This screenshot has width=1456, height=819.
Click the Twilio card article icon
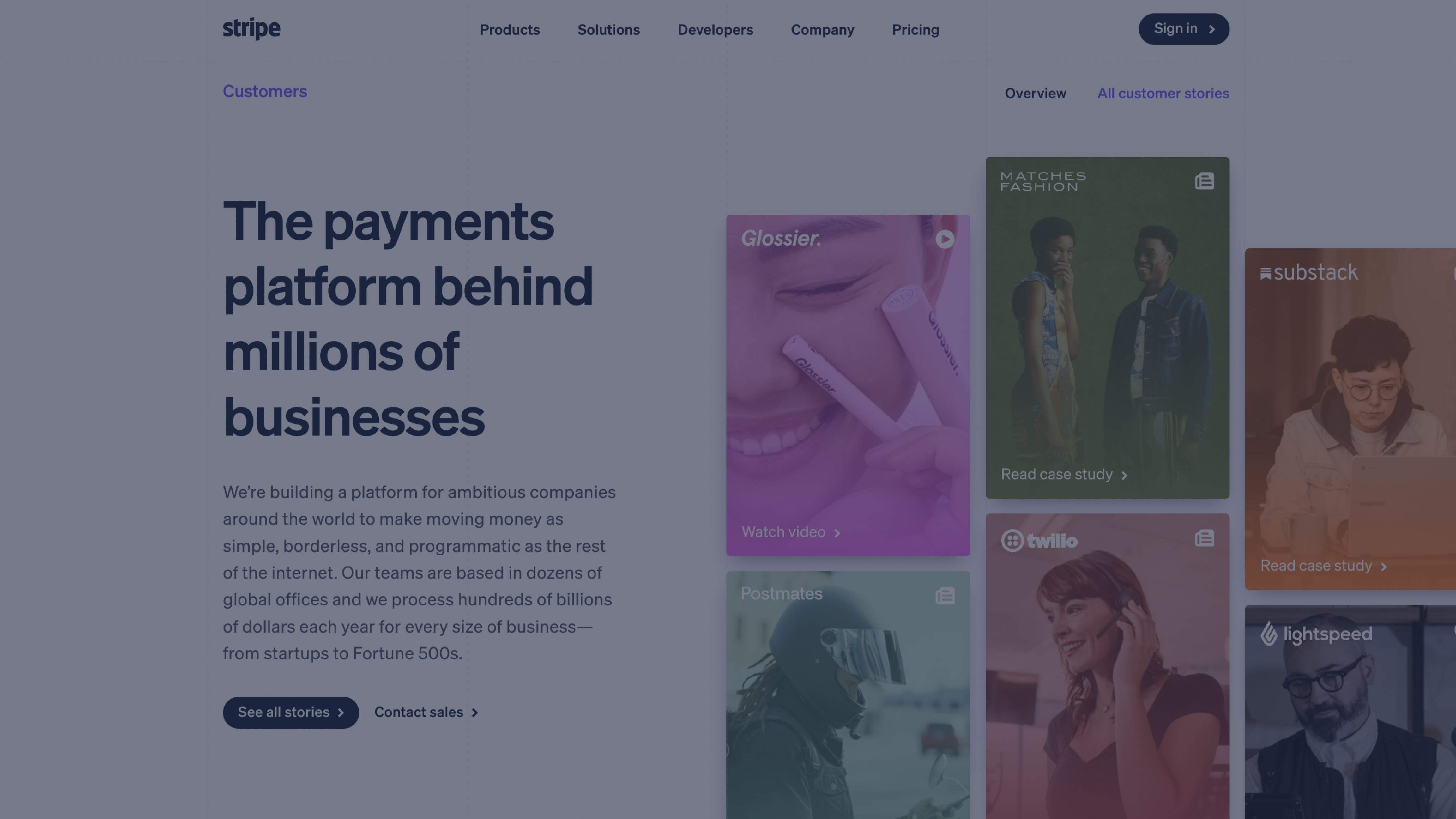[x=1204, y=538]
